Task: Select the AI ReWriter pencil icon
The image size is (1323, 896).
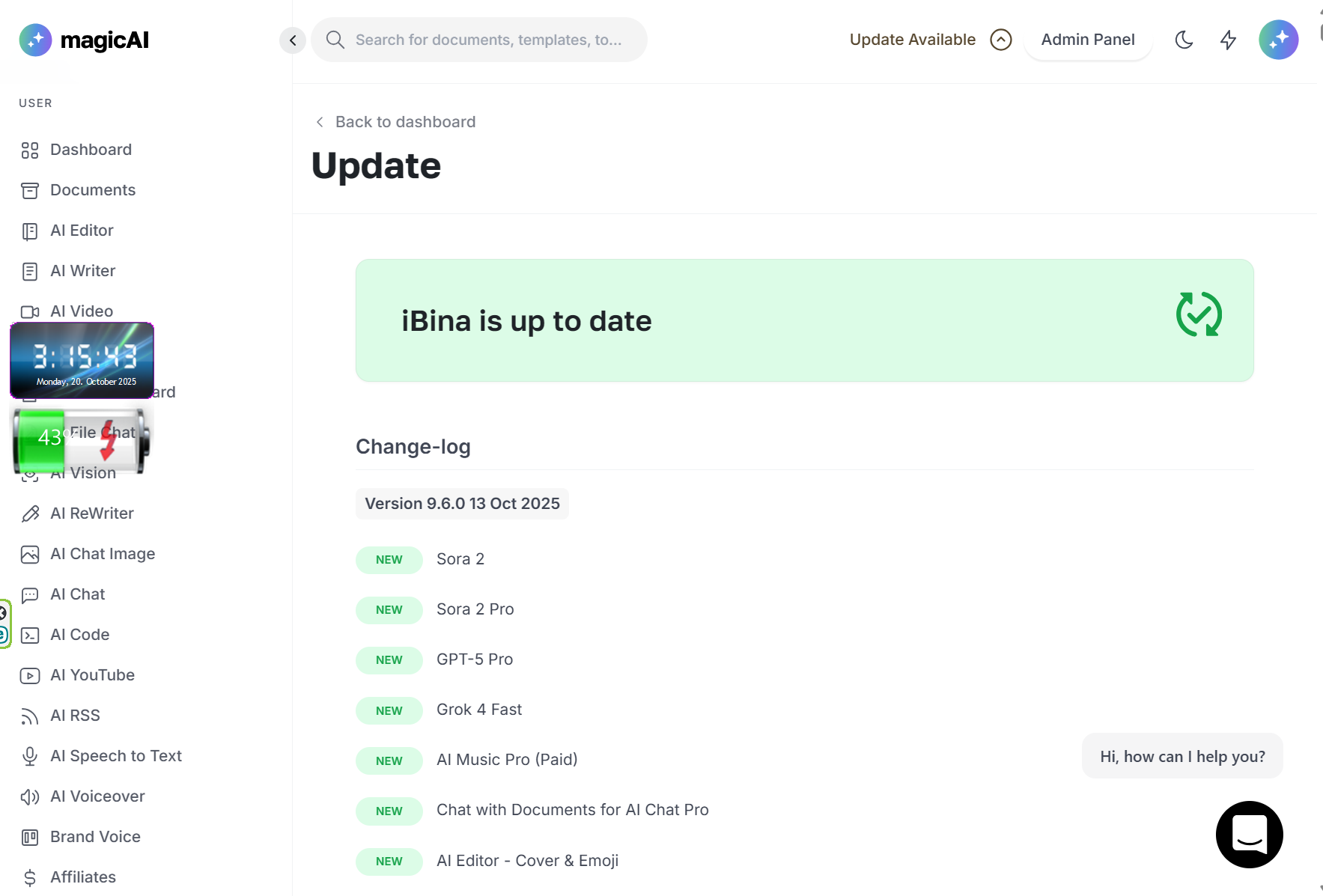Action: [30, 514]
